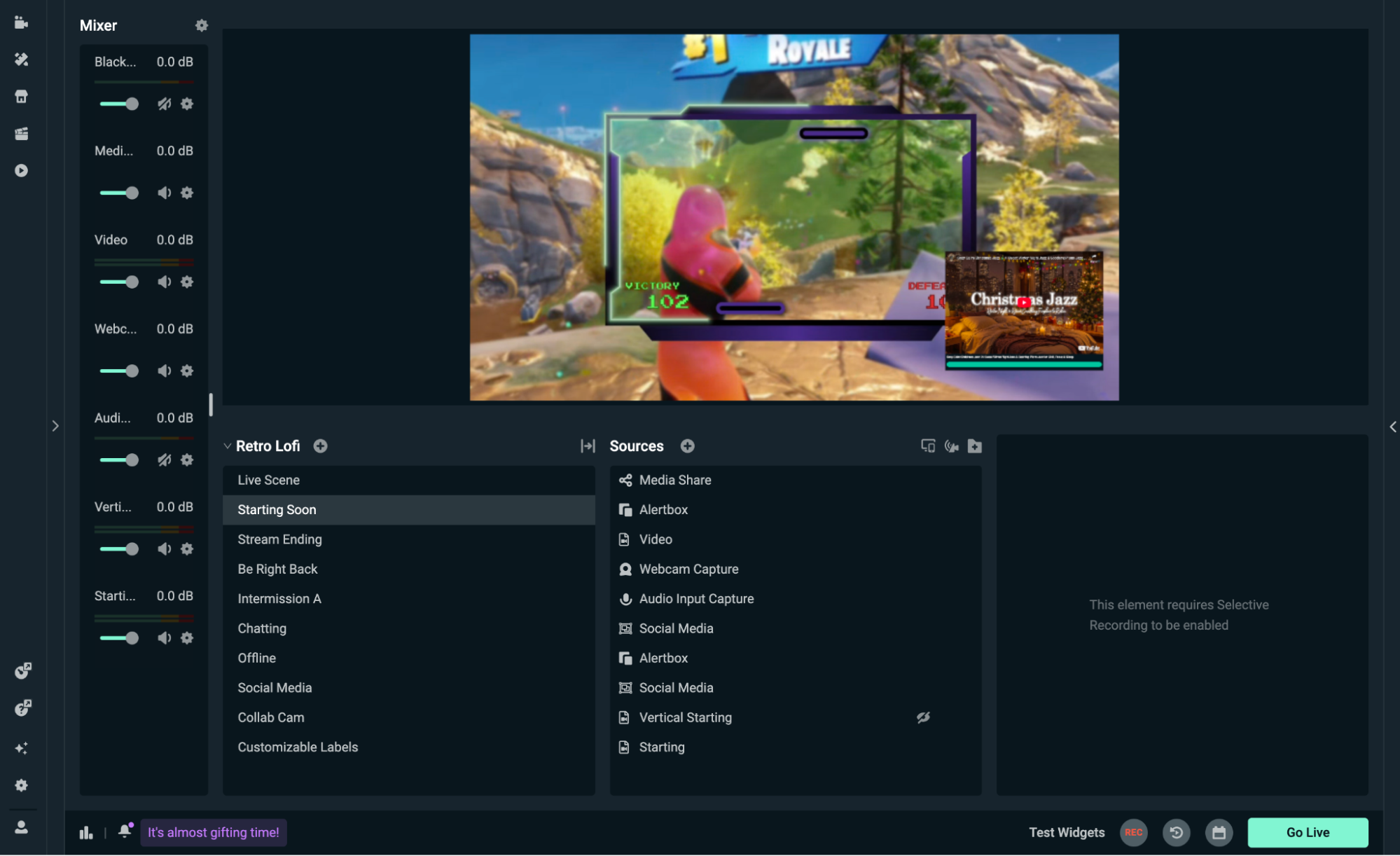Image resolution: width=1400 pixels, height=856 pixels.
Task: Expand the collapsed left panel chevron
Action: 55,425
